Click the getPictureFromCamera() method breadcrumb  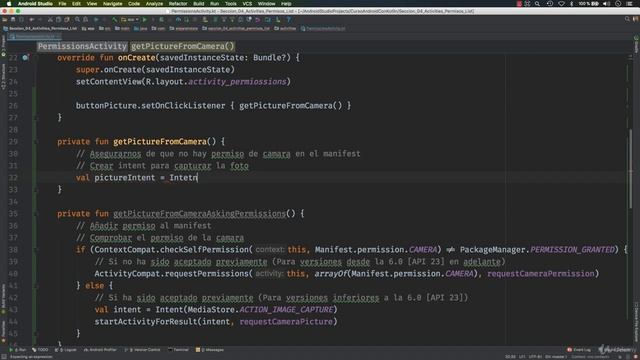(x=182, y=47)
